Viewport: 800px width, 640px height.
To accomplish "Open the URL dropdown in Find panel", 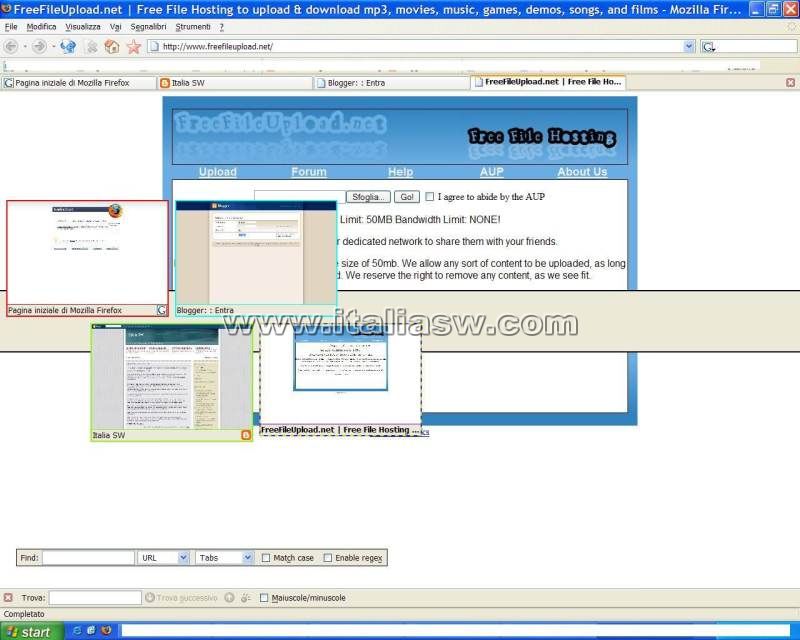I will pos(182,558).
